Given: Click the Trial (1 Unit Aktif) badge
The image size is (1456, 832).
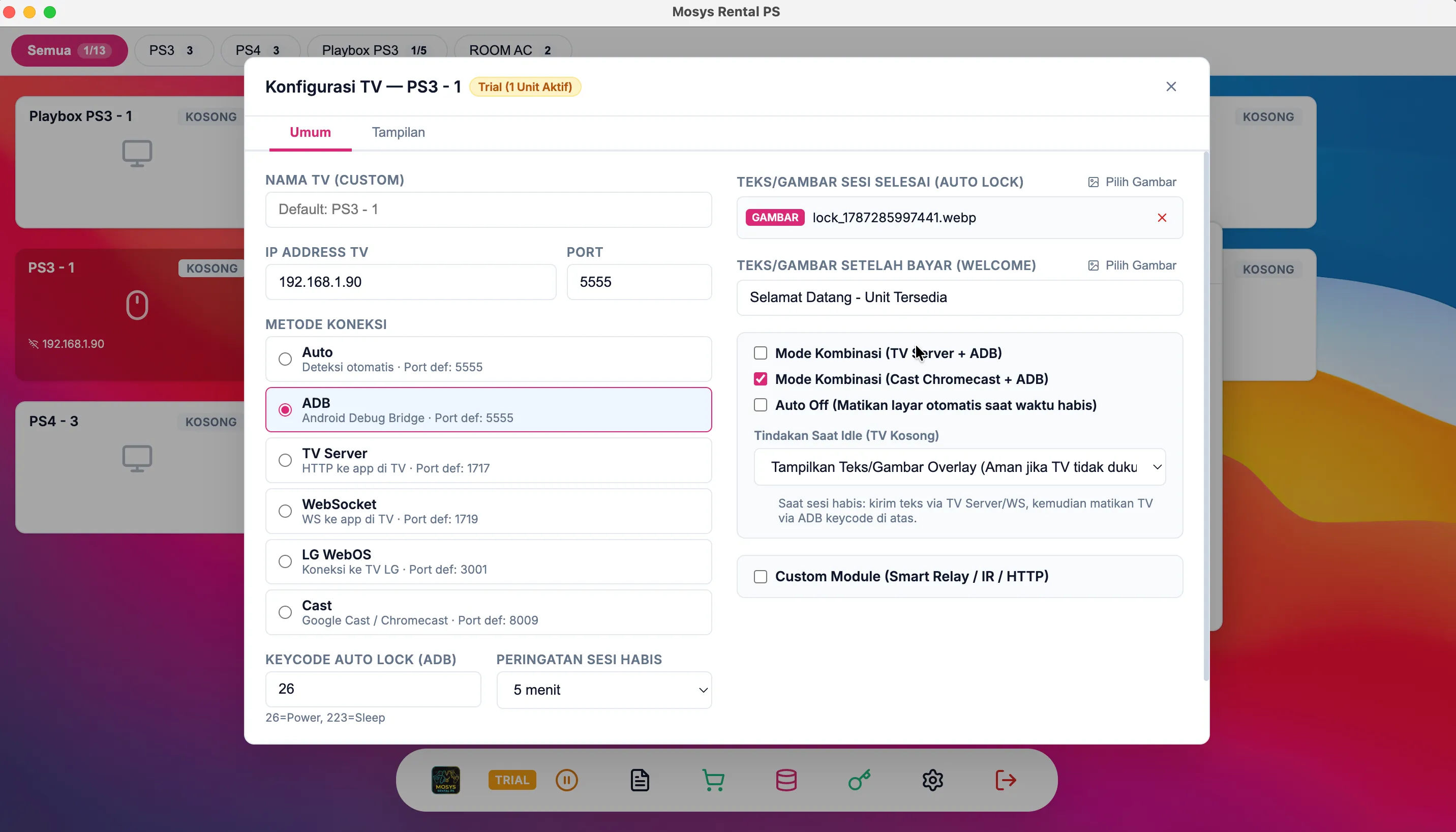Looking at the screenshot, I should tap(525, 87).
